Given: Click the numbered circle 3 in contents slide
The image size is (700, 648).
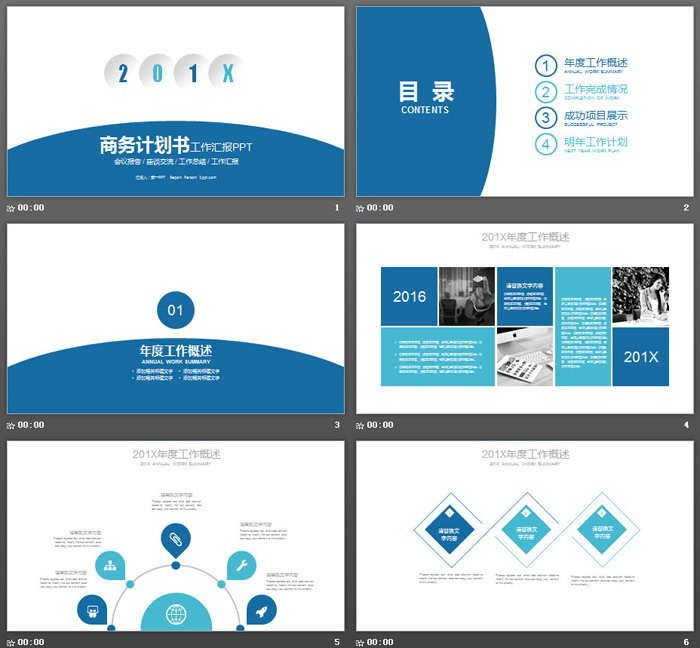Looking at the screenshot, I should pos(546,118).
